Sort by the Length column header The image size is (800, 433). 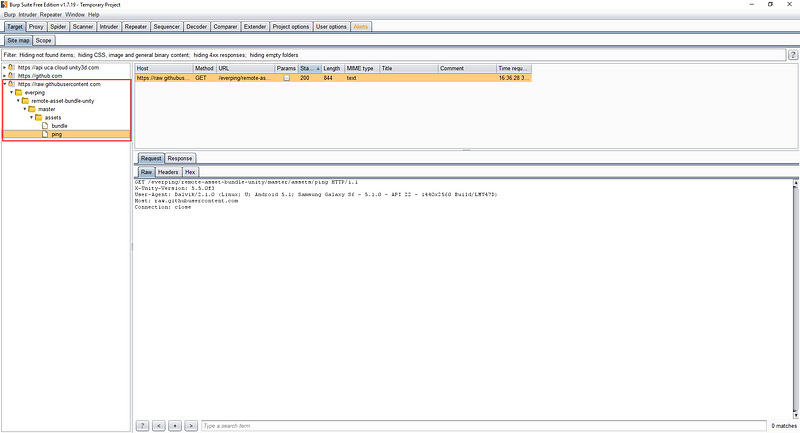pyautogui.click(x=332, y=68)
